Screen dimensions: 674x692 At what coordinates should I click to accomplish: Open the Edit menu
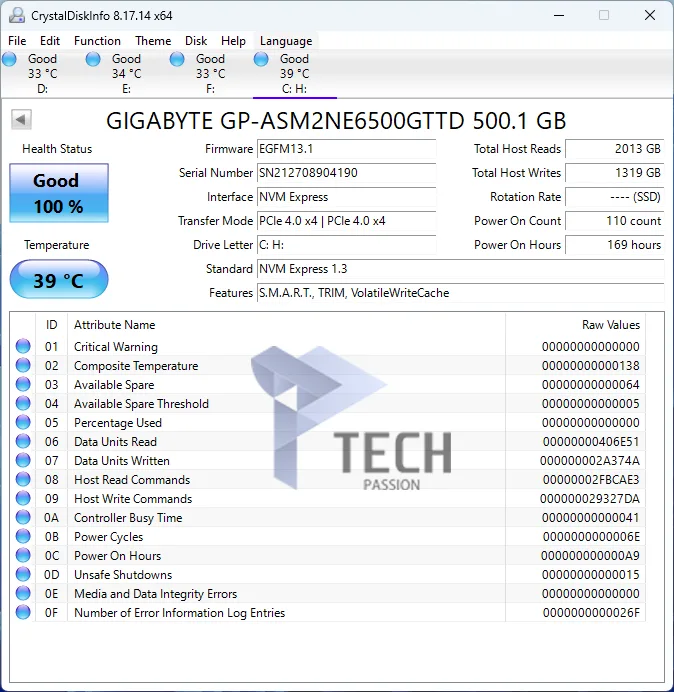(50, 41)
